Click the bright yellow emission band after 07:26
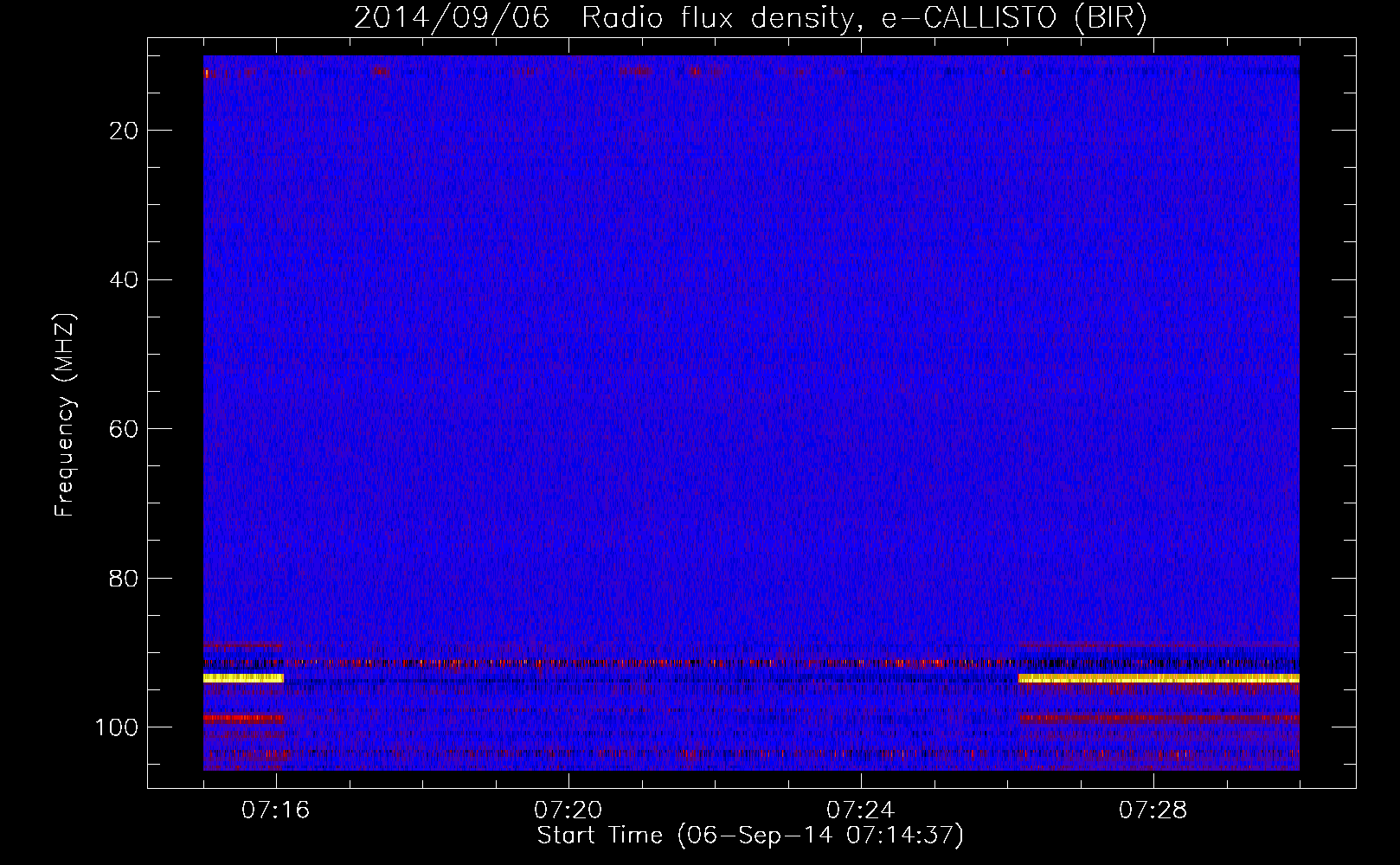This screenshot has height=865, width=1400. tap(1159, 679)
